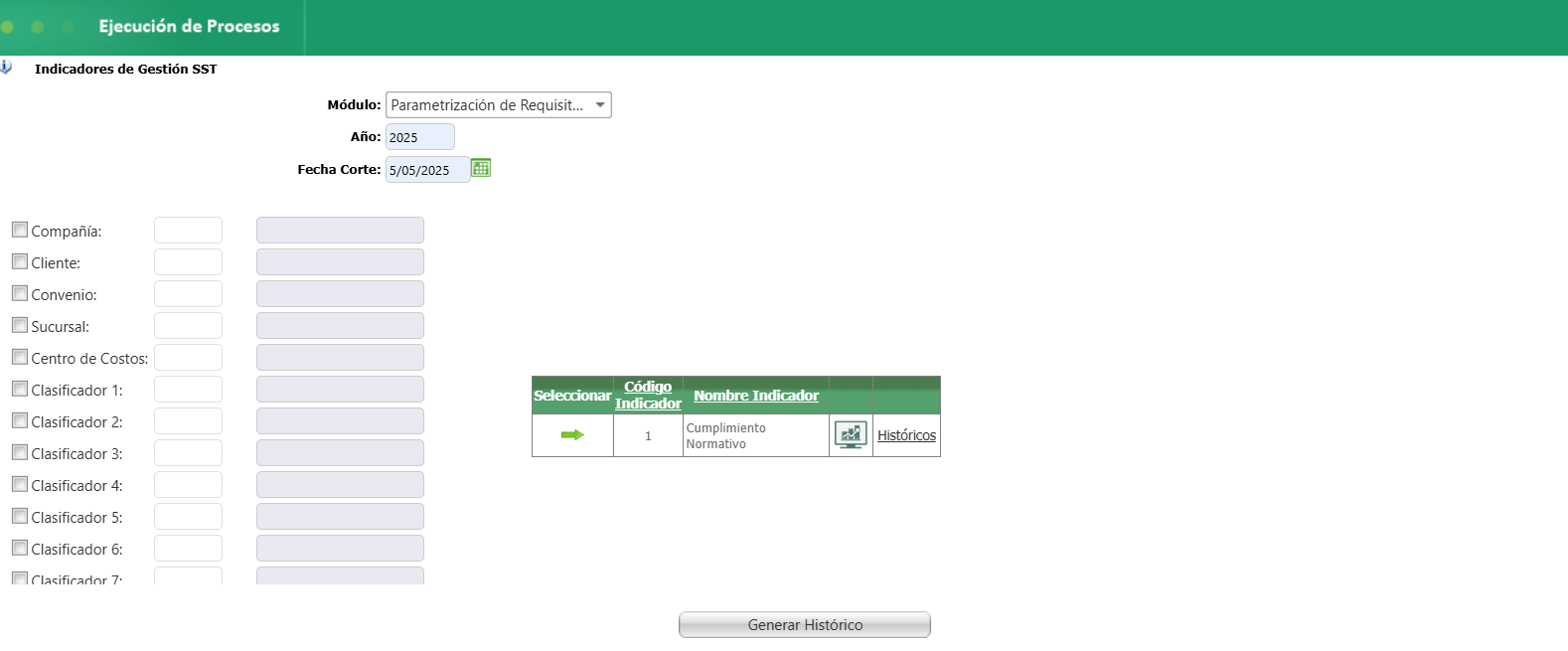Open the Fecha Corte calendar picker

click(x=481, y=168)
